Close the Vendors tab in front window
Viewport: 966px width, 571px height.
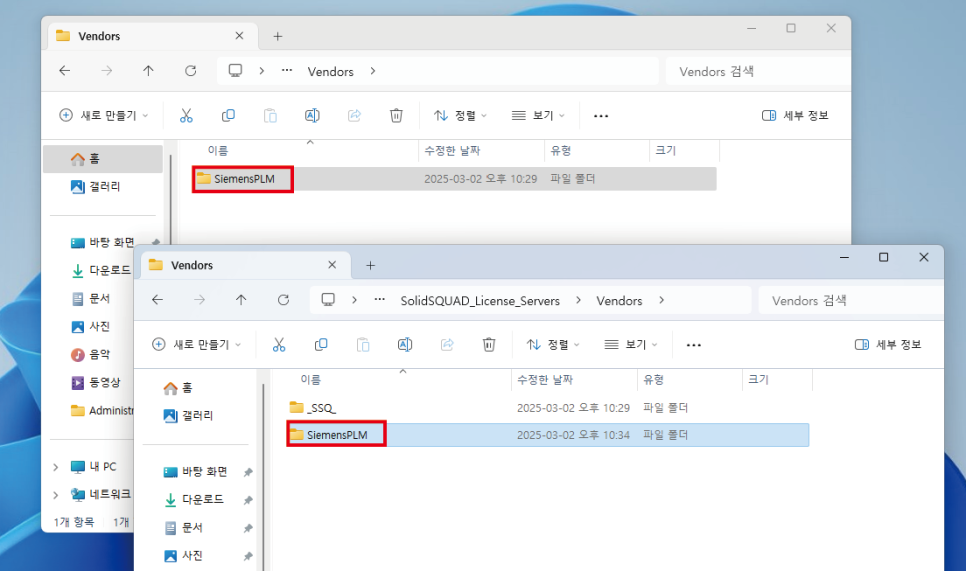(x=332, y=265)
